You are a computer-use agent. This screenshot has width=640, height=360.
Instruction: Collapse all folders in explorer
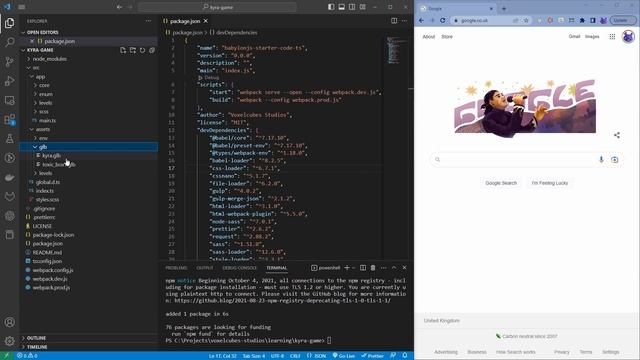coord(152,50)
